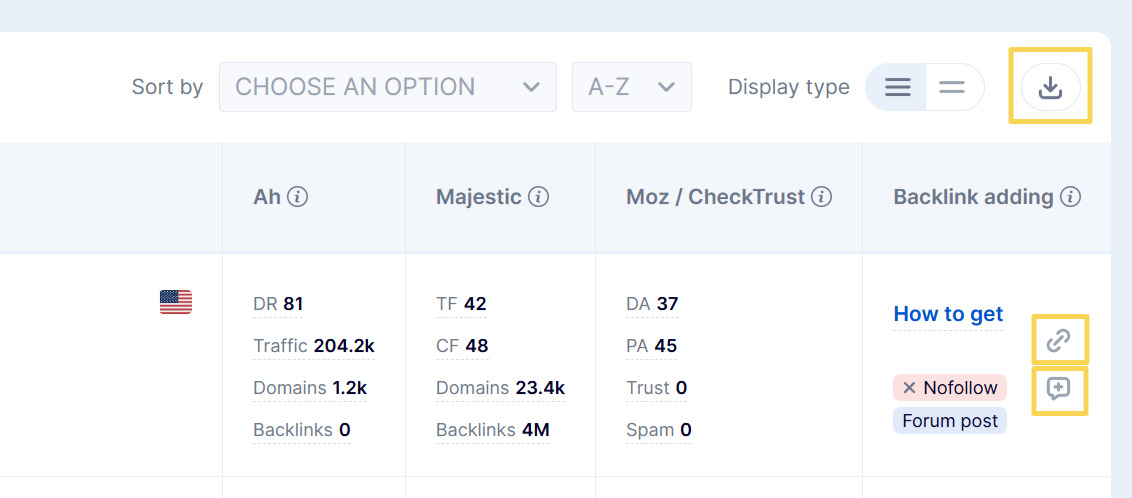Select the Forum post tag

[x=950, y=421]
